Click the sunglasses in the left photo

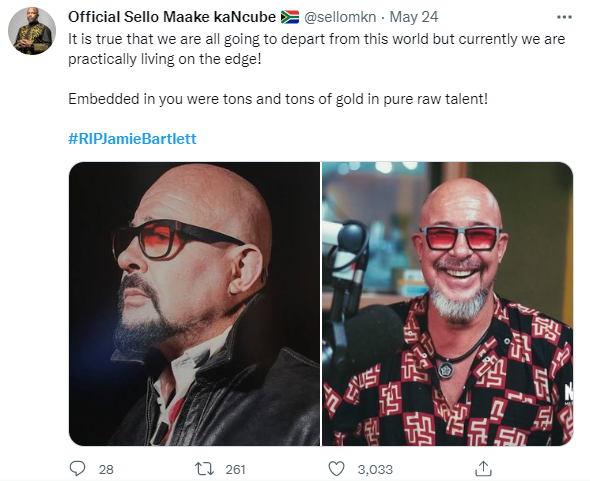pos(177,239)
